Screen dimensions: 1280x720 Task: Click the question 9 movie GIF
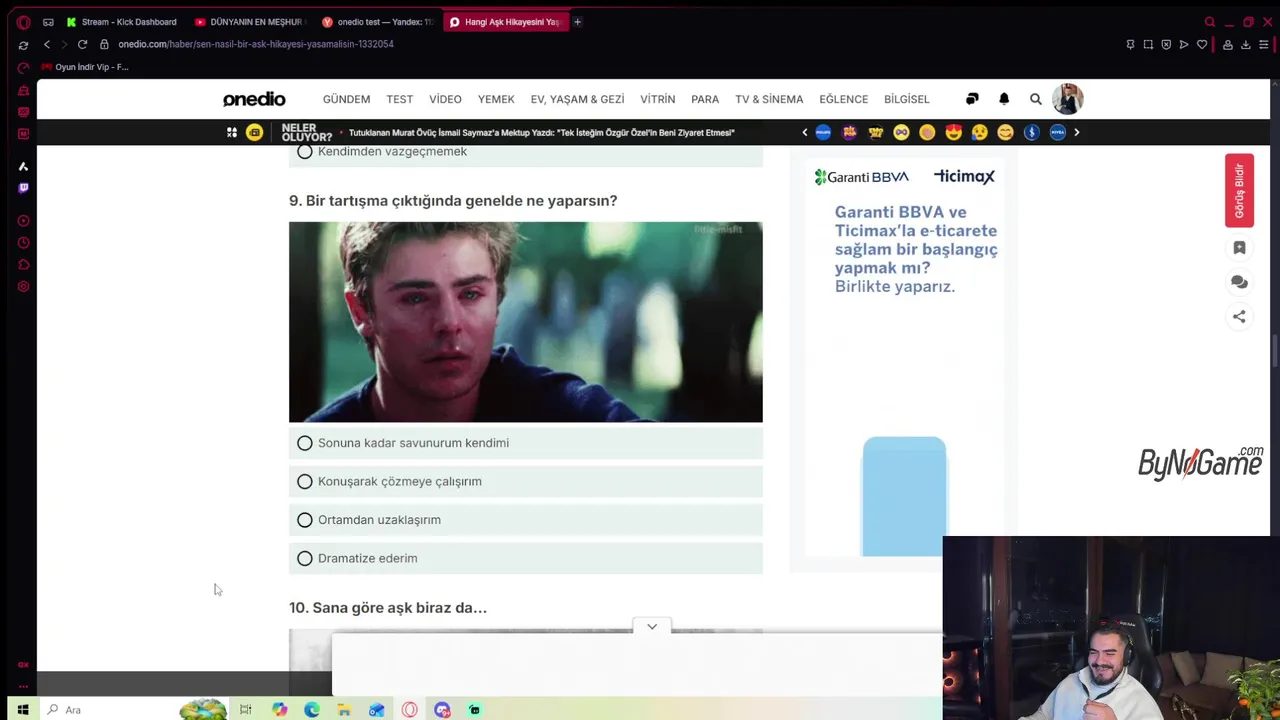(525, 322)
